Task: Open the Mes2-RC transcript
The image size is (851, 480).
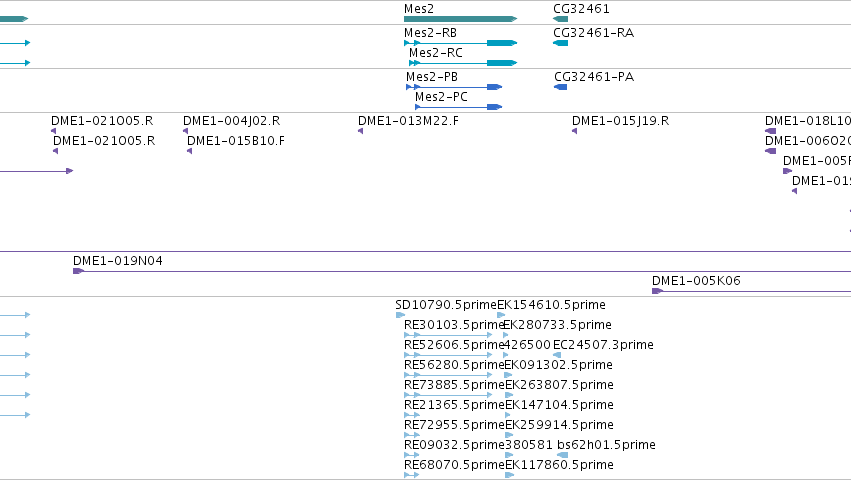Action: [463, 63]
